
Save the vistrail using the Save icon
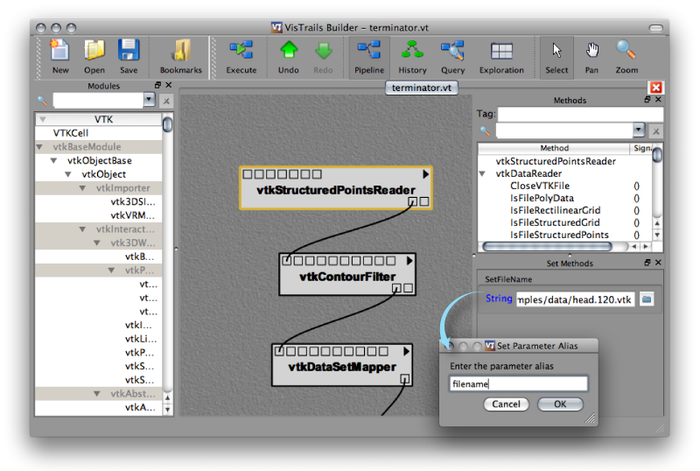128,52
